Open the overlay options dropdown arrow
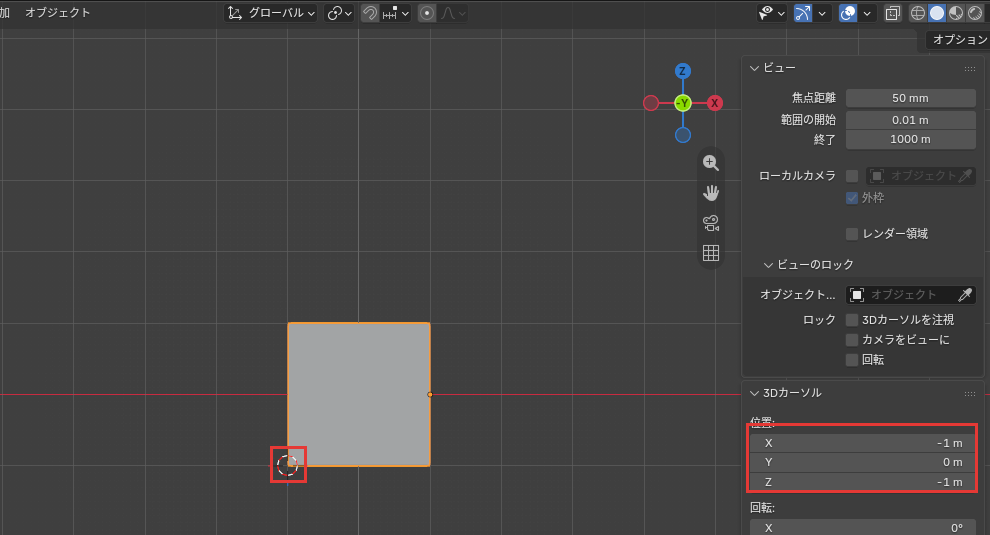Screen dimensions: 990x535 pos(867,13)
